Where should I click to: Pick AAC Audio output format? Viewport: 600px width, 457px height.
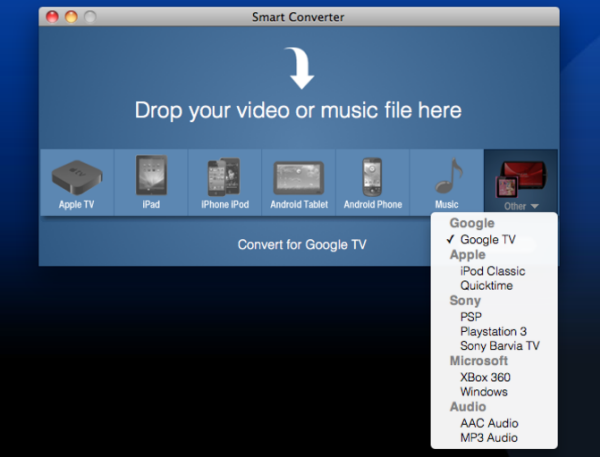pos(489,423)
